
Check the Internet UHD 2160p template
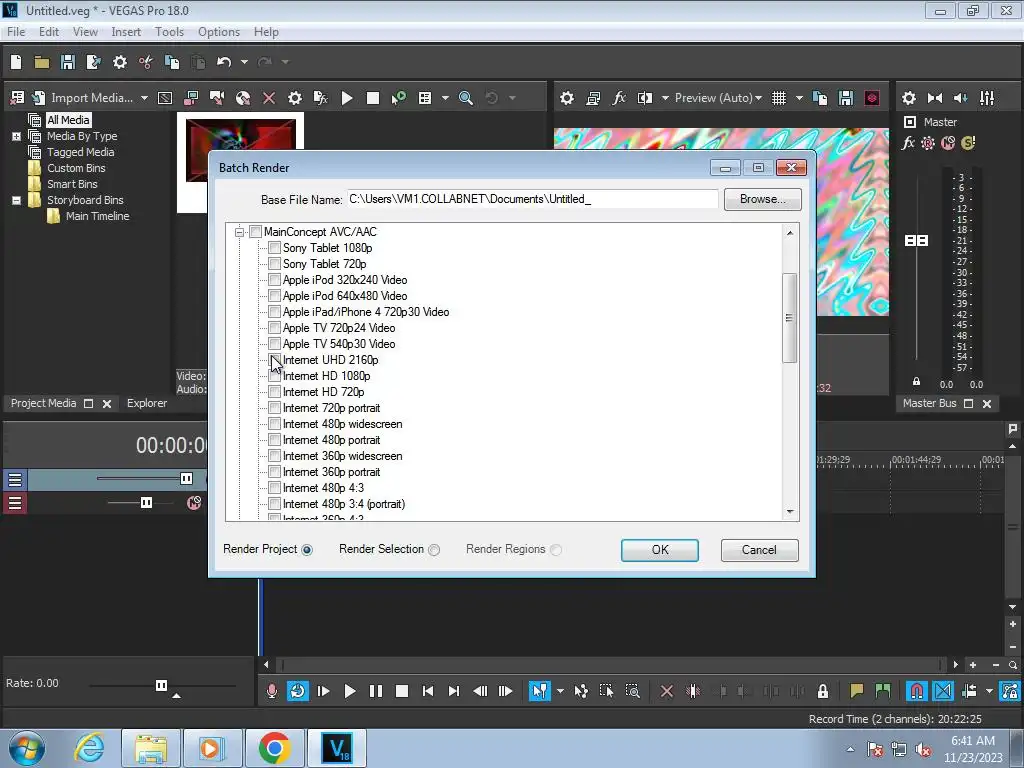pos(274,360)
